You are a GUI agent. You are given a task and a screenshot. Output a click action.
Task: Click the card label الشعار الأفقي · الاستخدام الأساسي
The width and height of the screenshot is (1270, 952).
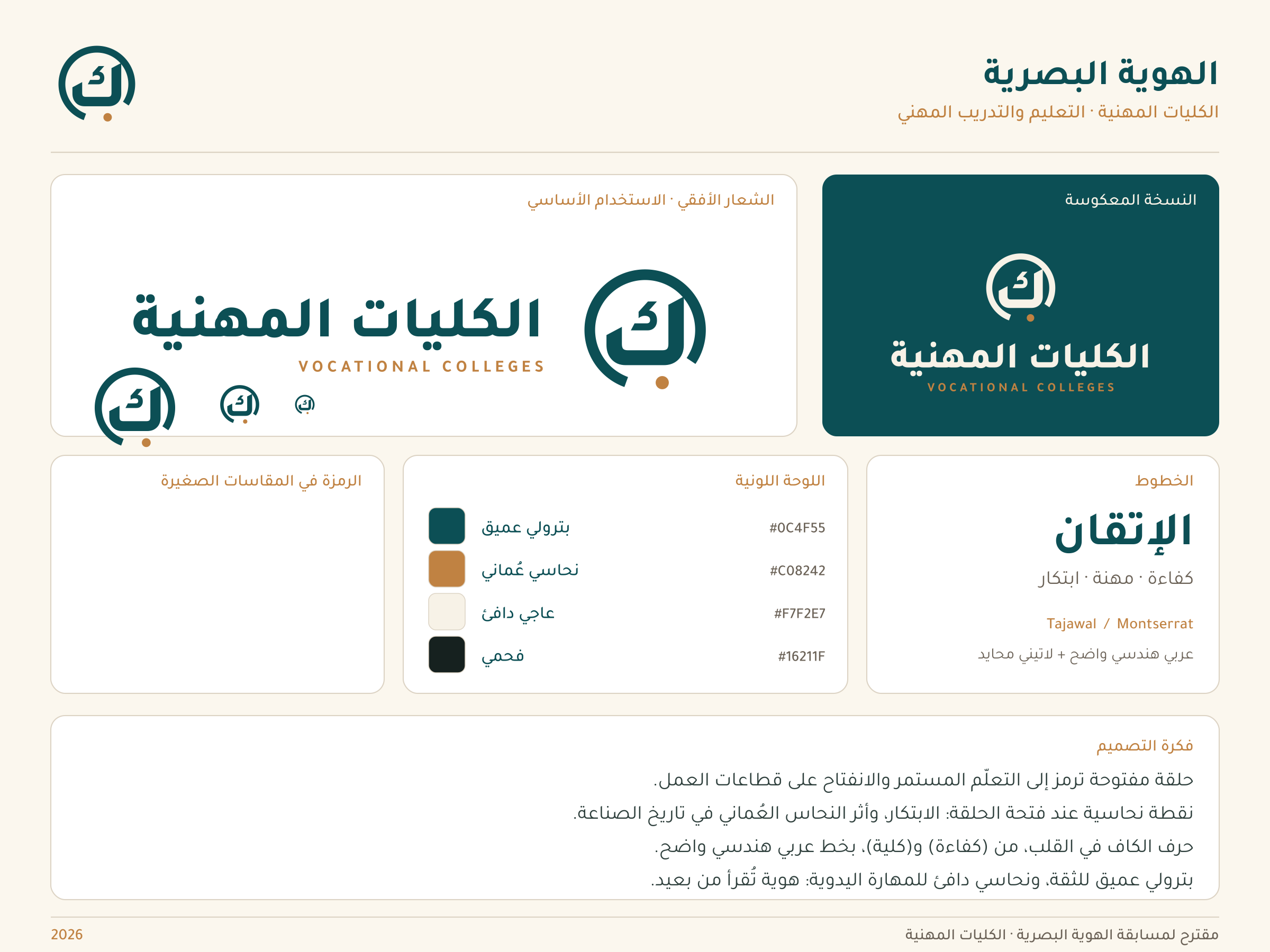pos(650,200)
